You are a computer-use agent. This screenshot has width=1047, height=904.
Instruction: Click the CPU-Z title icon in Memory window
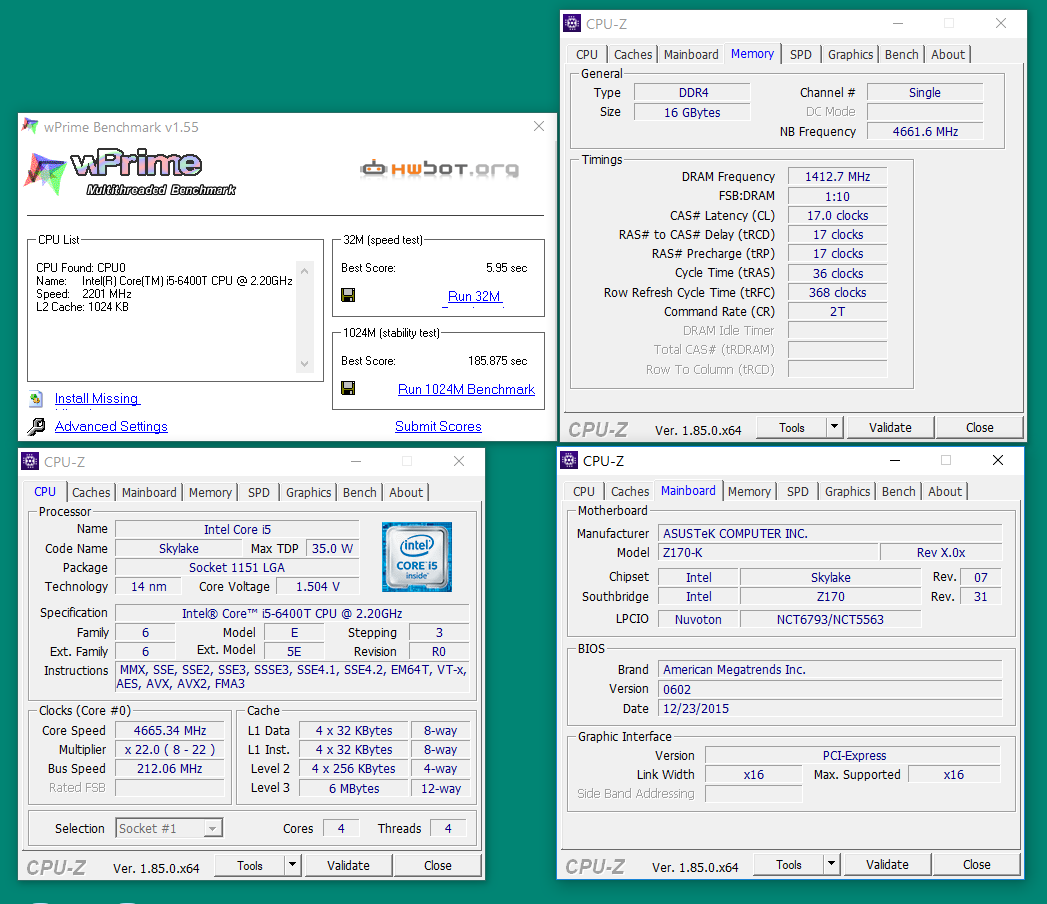[572, 23]
